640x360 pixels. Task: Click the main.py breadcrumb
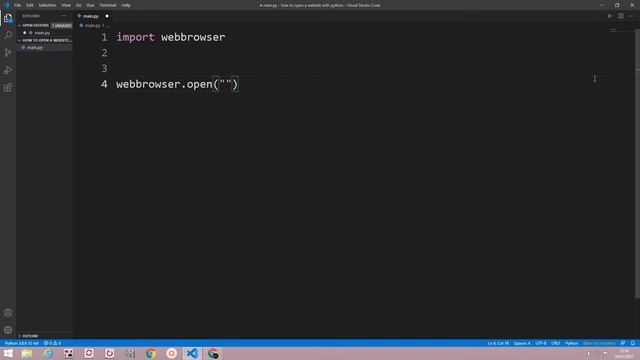pos(93,25)
